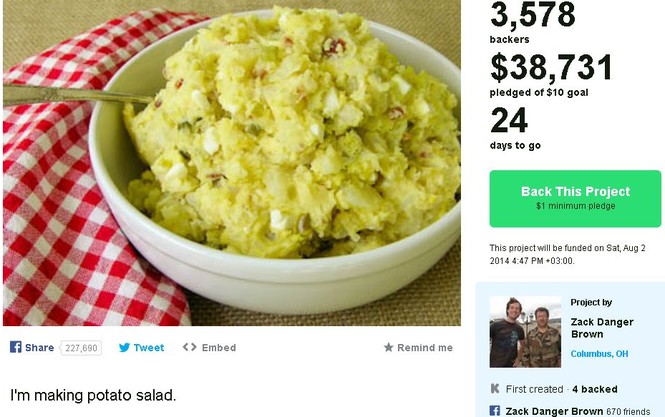Click the creator profile photo thumbnail
665x417 pixels.
point(525,332)
